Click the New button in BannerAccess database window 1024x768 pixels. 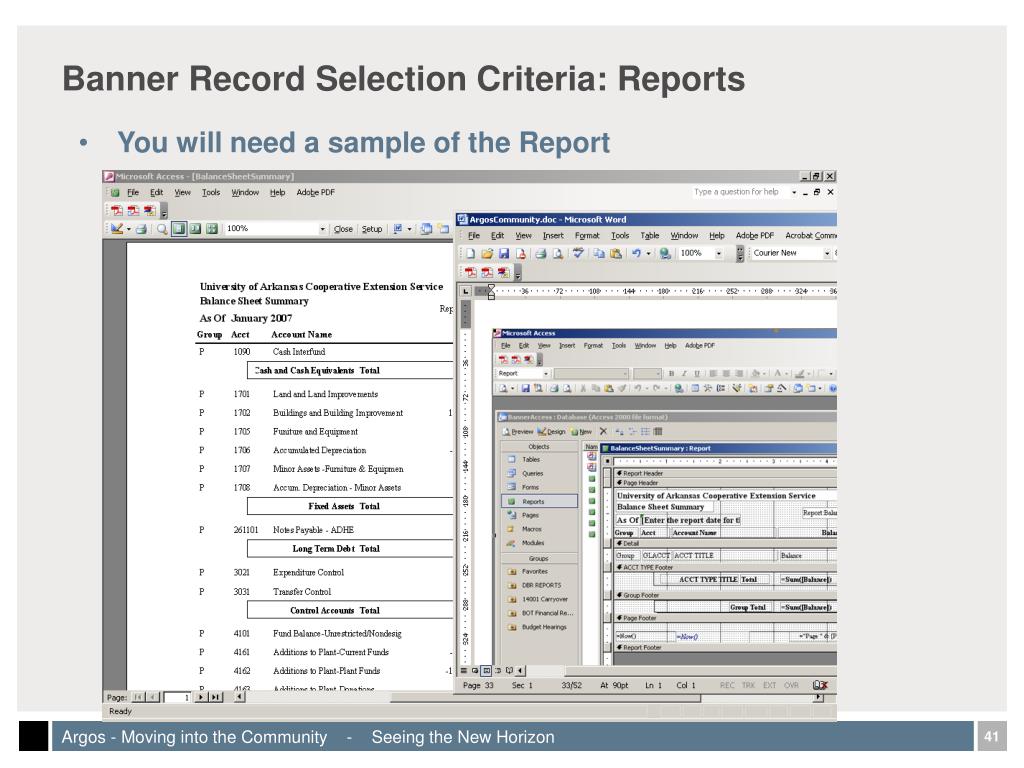pyautogui.click(x=581, y=432)
